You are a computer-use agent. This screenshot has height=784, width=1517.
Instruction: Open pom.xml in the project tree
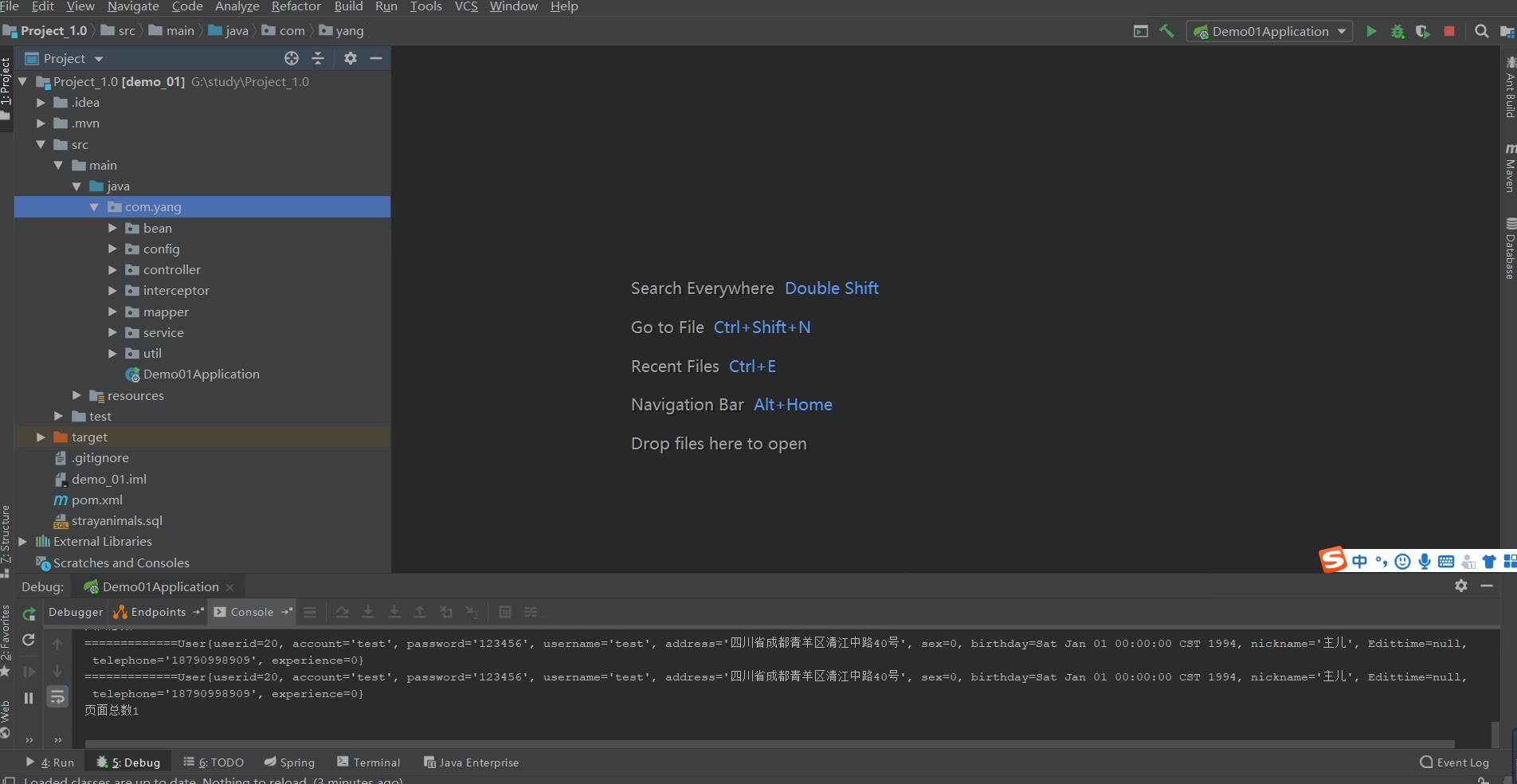point(96,500)
